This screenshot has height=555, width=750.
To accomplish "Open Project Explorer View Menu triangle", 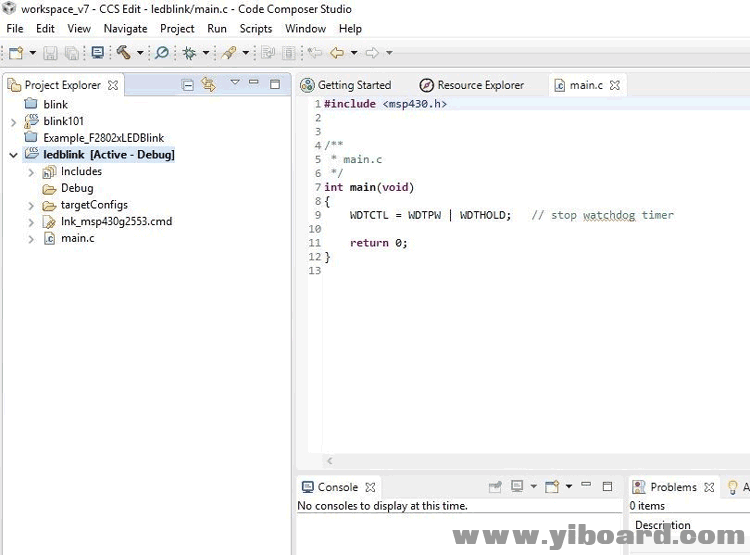I will 235,82.
